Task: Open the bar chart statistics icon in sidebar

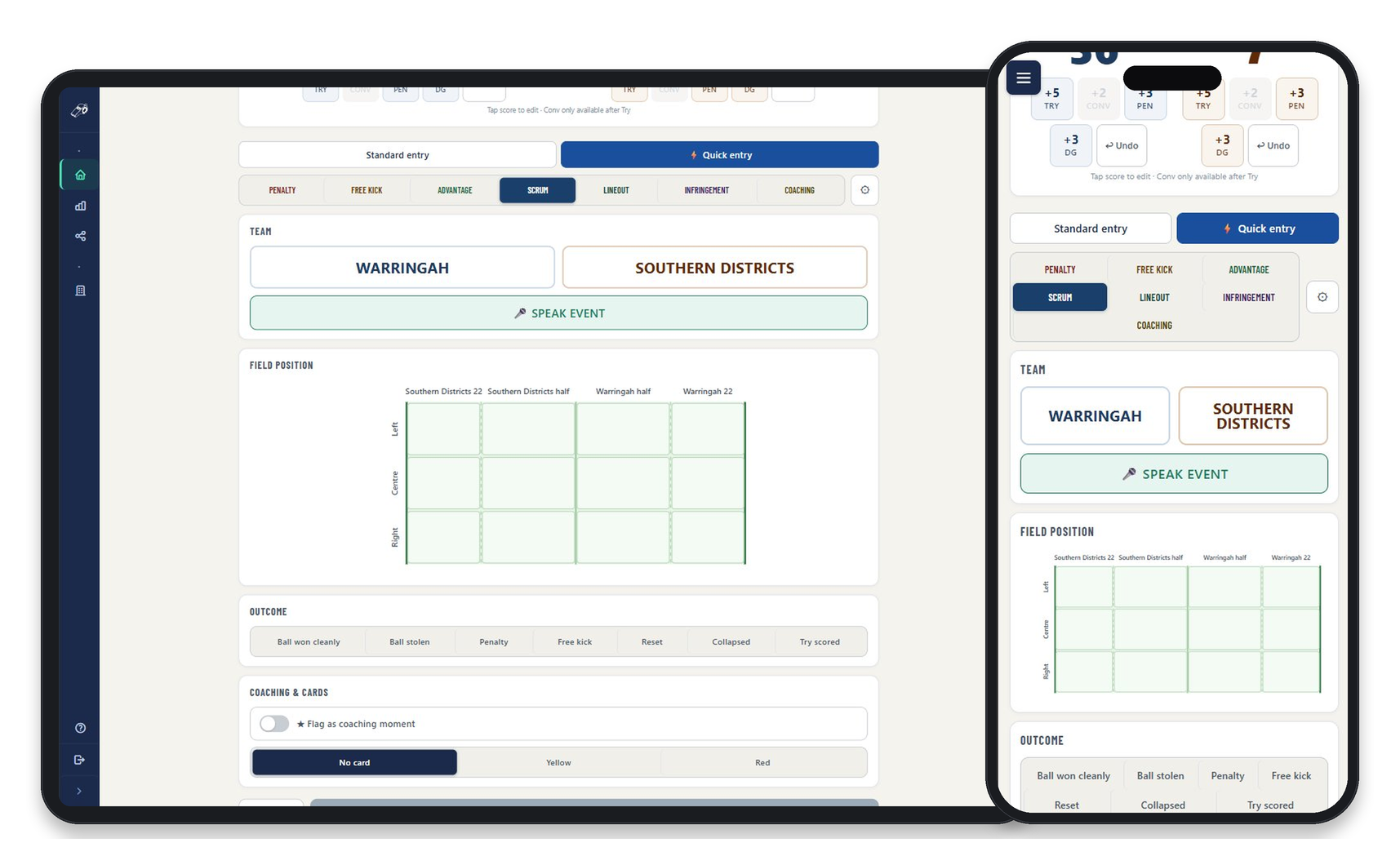Action: (x=80, y=206)
